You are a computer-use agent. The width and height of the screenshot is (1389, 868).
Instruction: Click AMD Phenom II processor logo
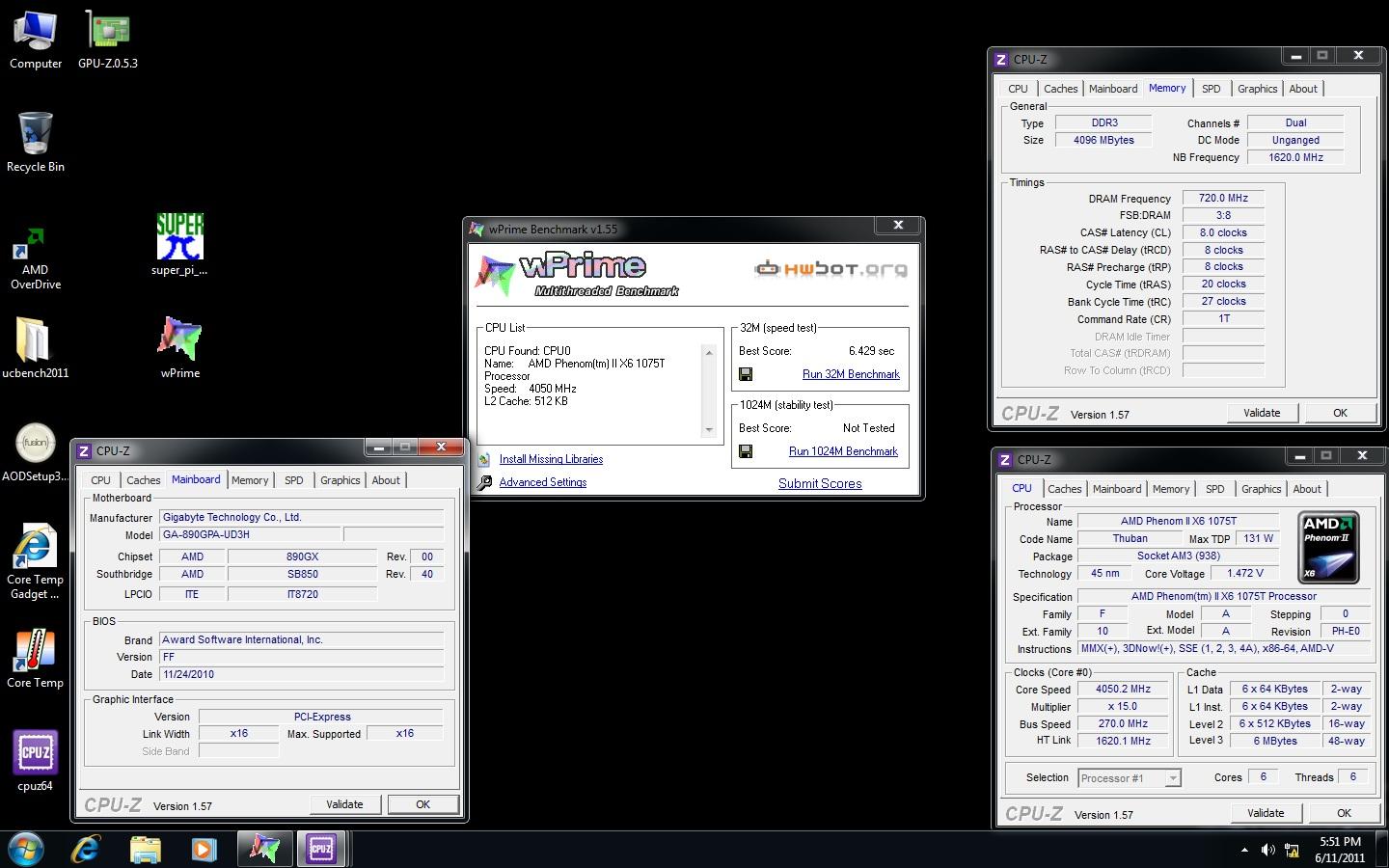point(1328,548)
